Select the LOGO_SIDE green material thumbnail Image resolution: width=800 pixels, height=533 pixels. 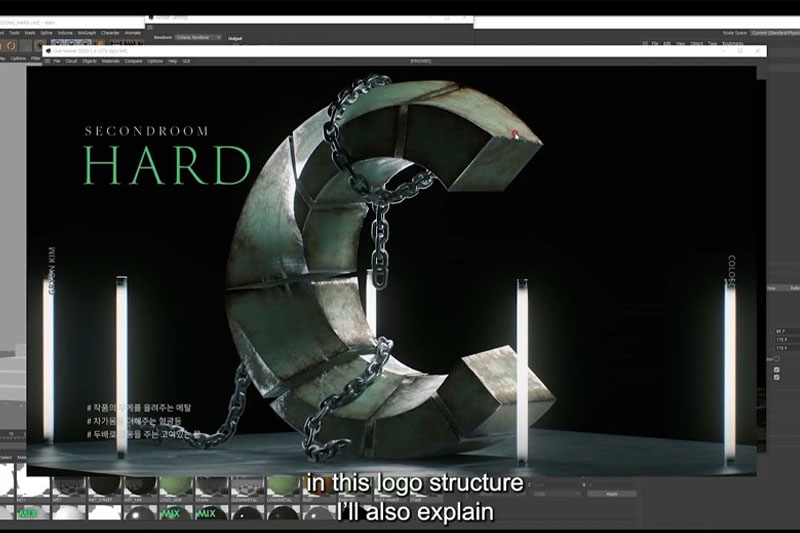point(176,488)
